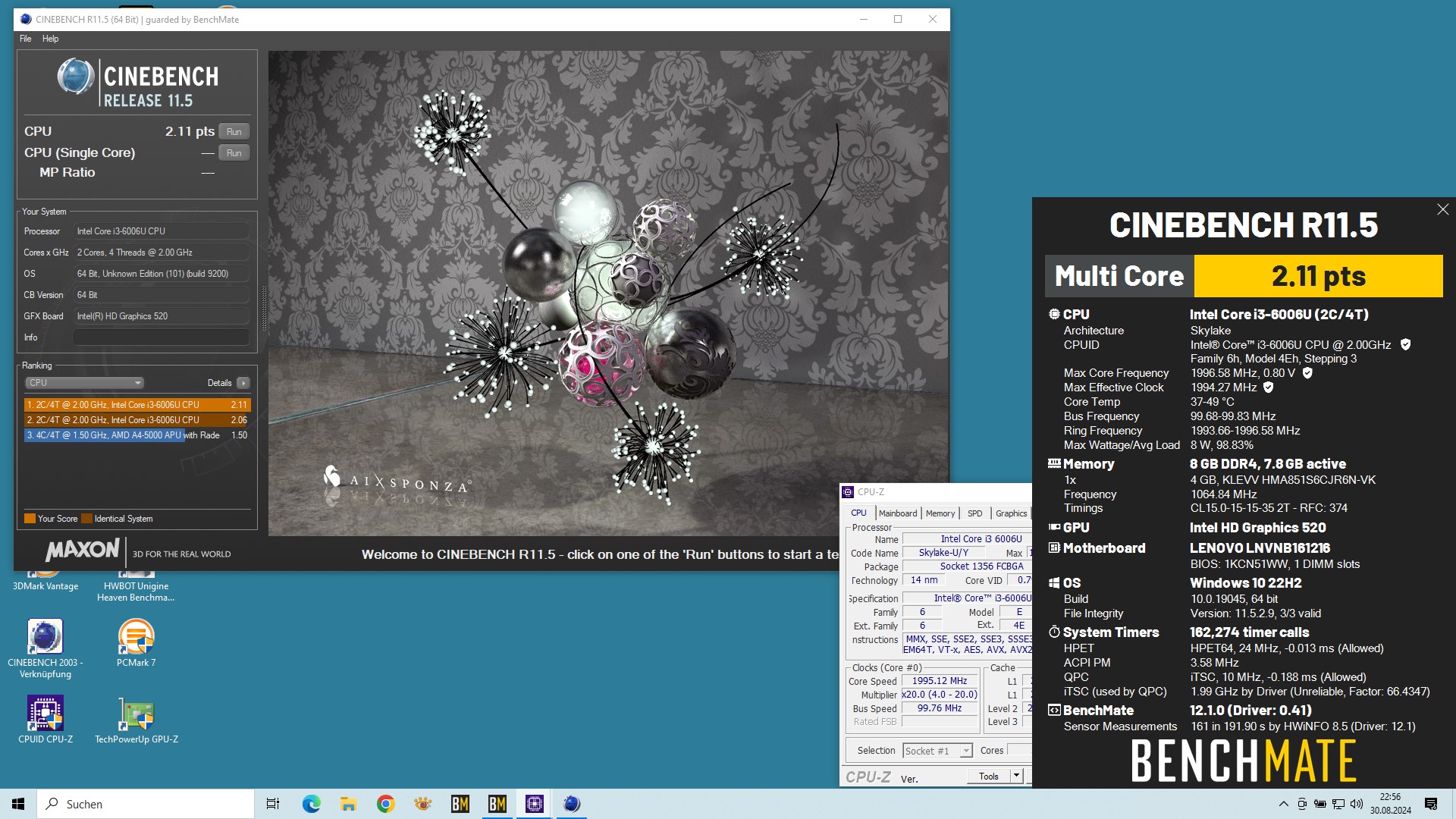Viewport: 1456px width, 819px height.
Task: Click the BenchMate section icon
Action: pos(1054,710)
